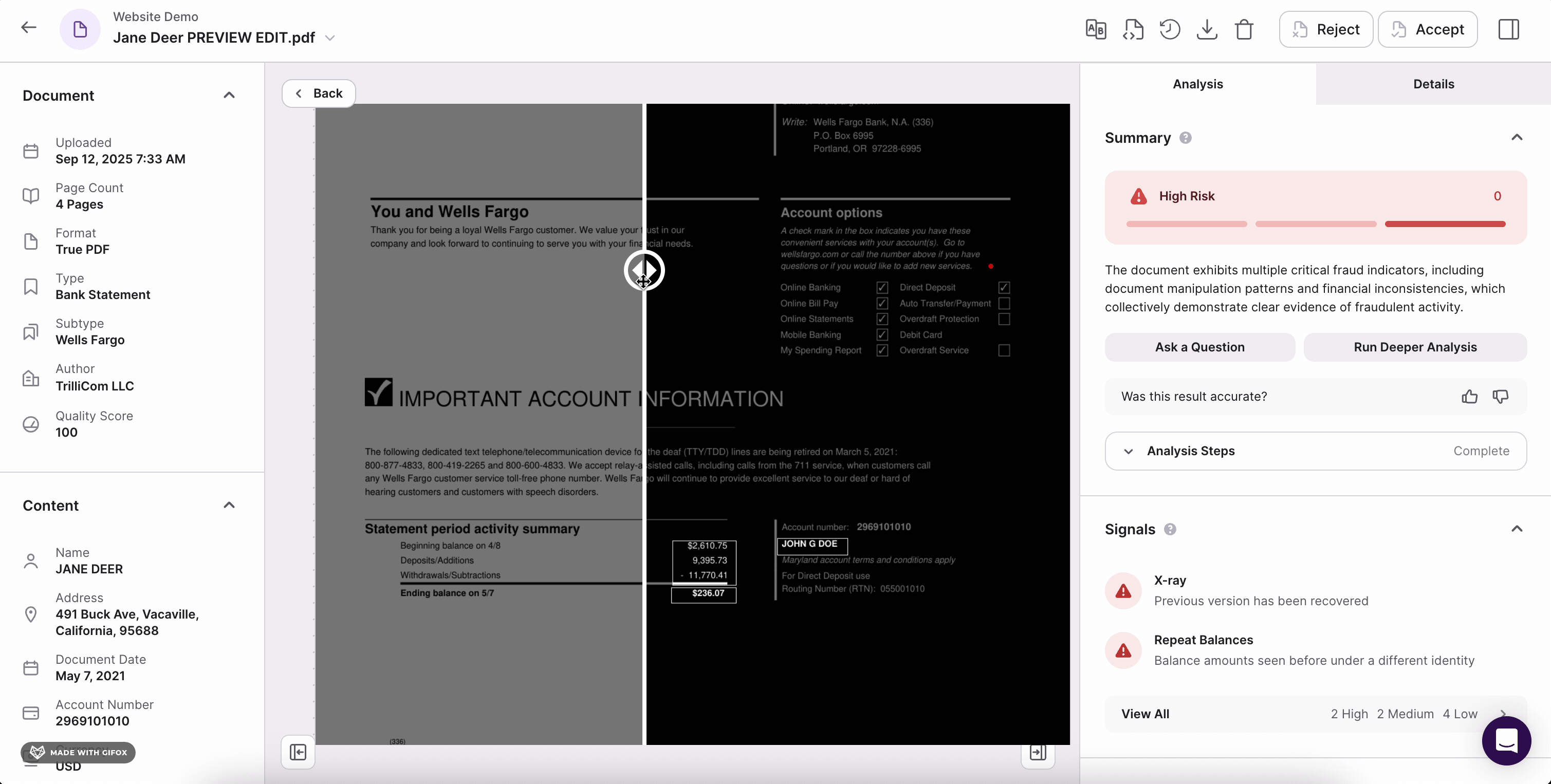Click the image comparison slider handle

tap(643, 271)
